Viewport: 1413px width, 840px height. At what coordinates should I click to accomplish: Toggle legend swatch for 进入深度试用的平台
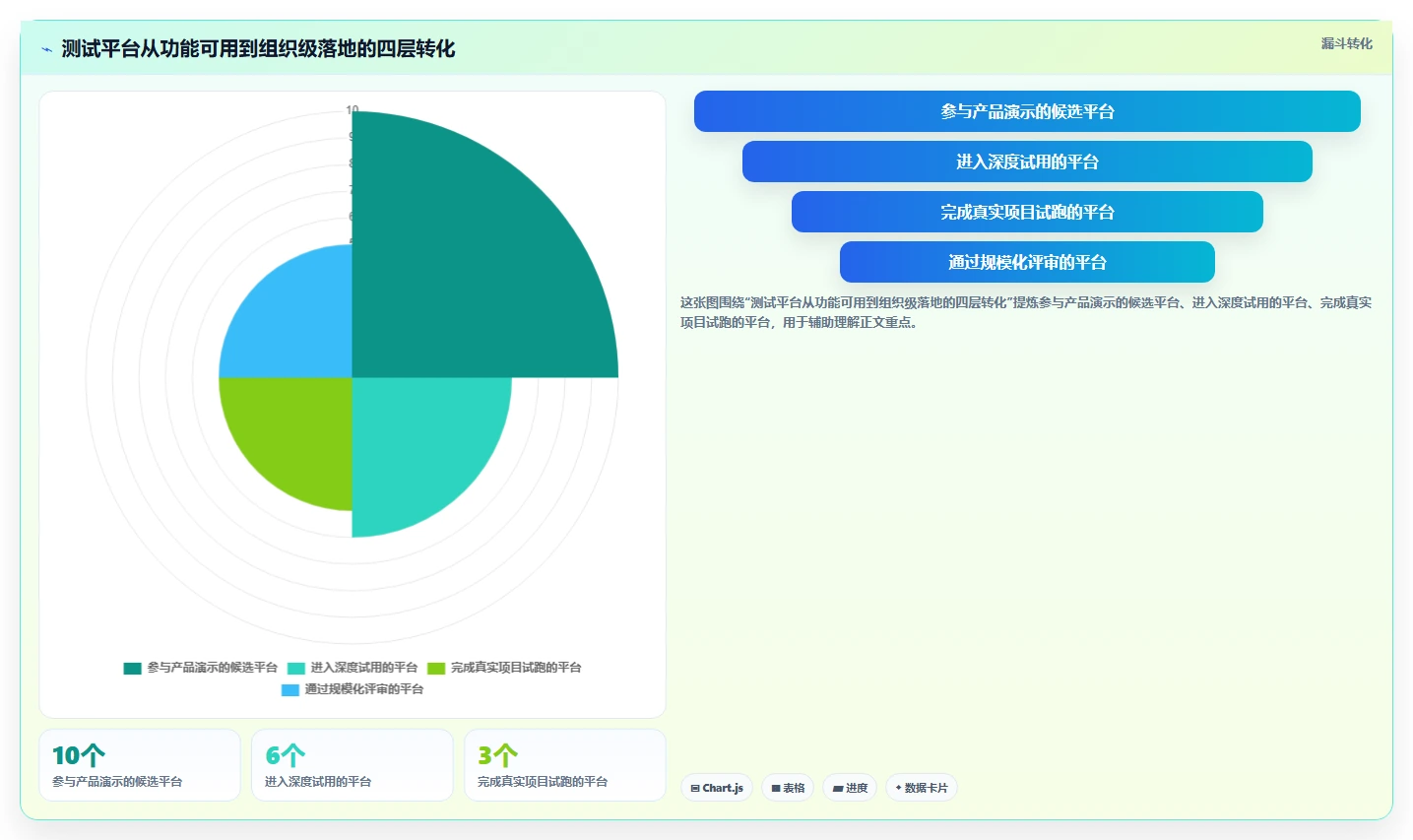[296, 668]
